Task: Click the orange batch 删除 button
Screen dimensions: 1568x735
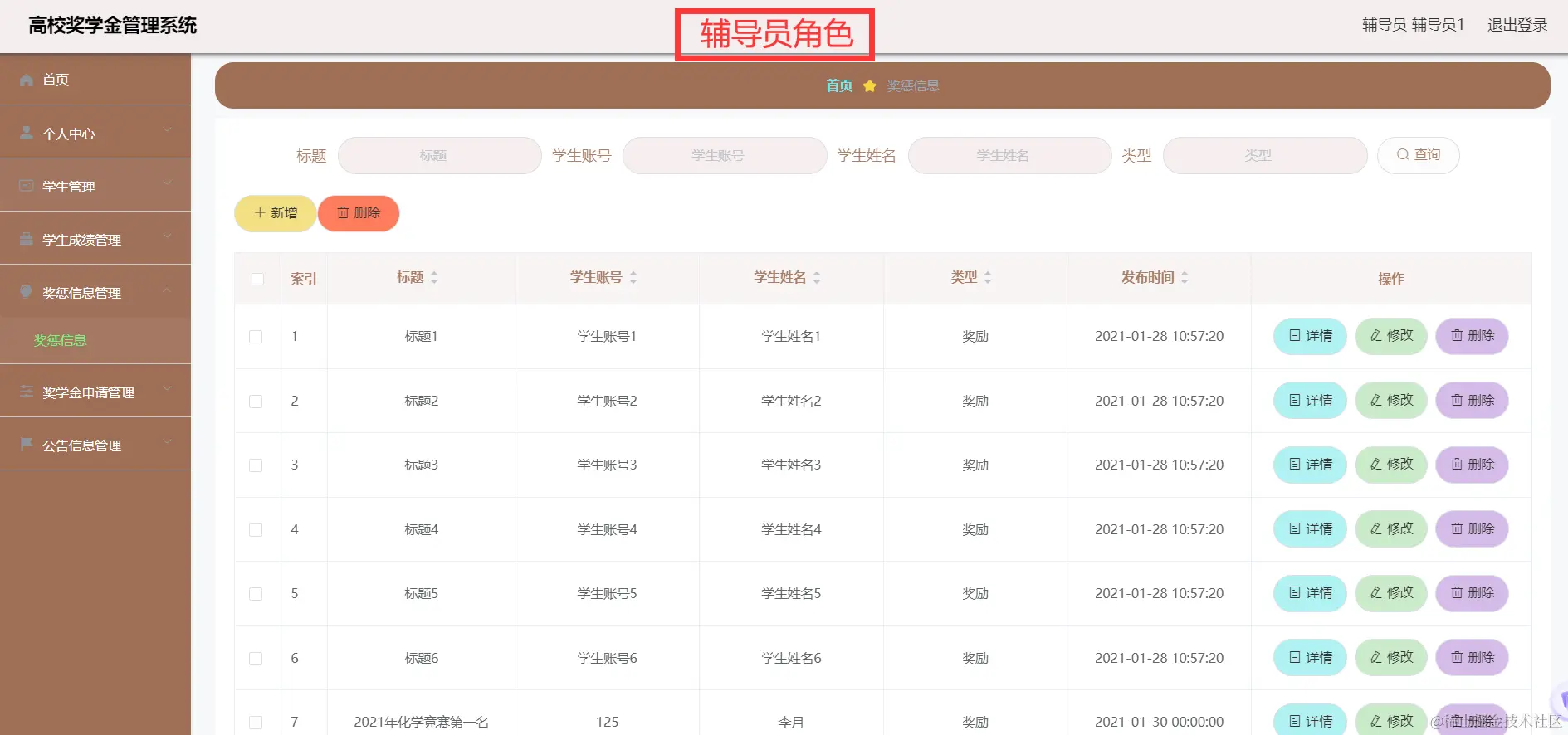Action: tap(359, 213)
